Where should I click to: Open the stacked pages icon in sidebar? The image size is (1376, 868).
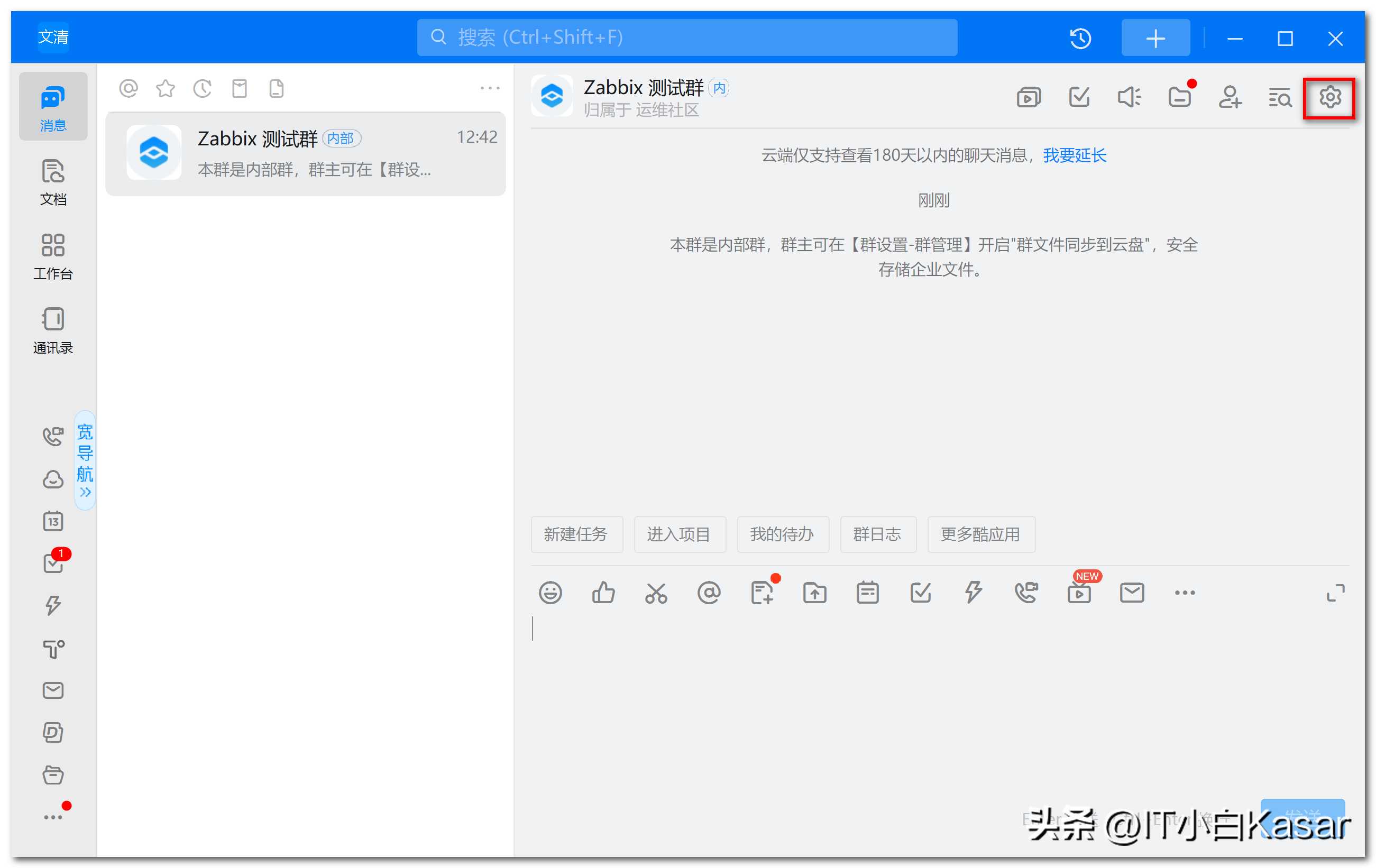point(53,733)
